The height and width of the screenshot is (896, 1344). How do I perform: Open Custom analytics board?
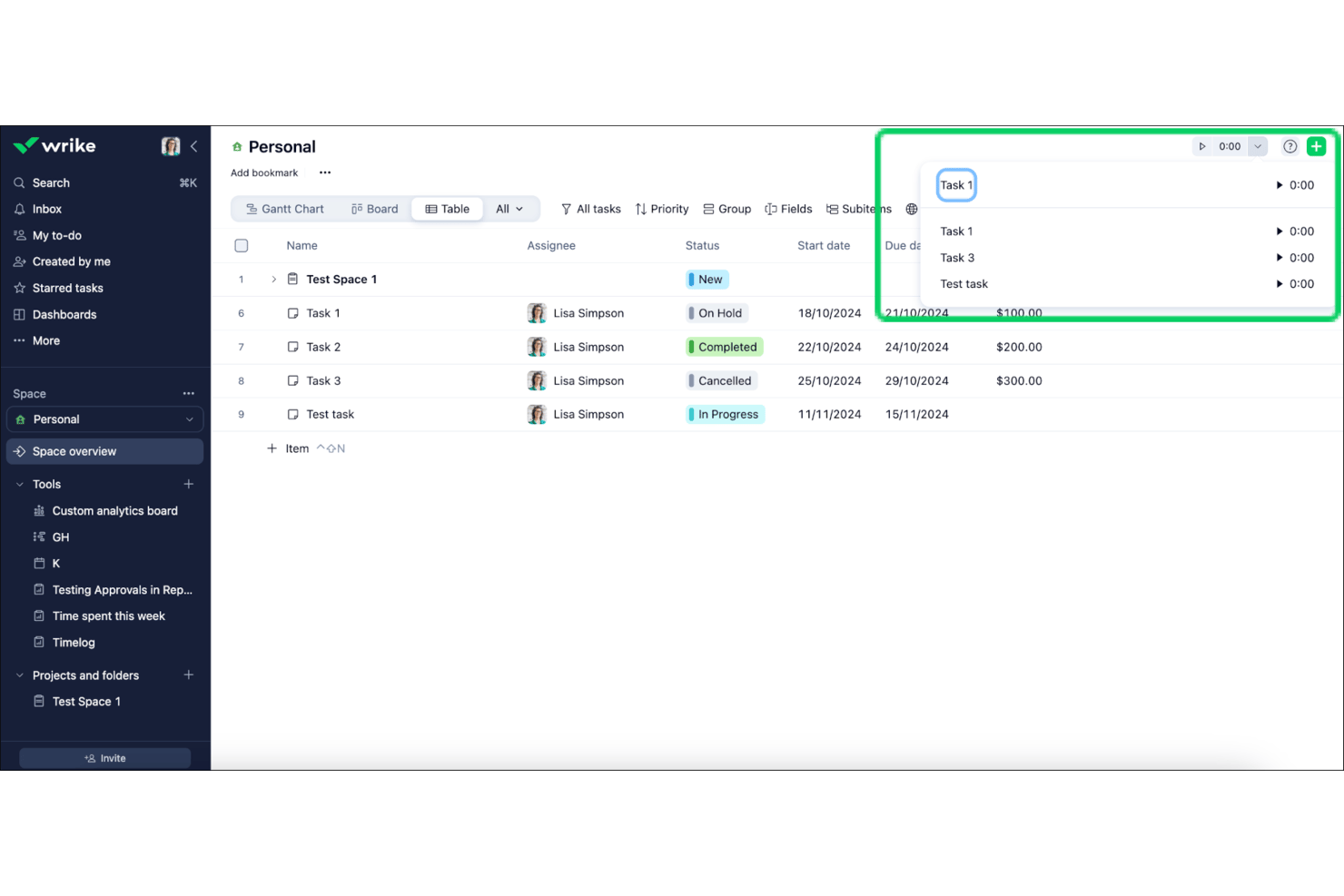tap(114, 511)
